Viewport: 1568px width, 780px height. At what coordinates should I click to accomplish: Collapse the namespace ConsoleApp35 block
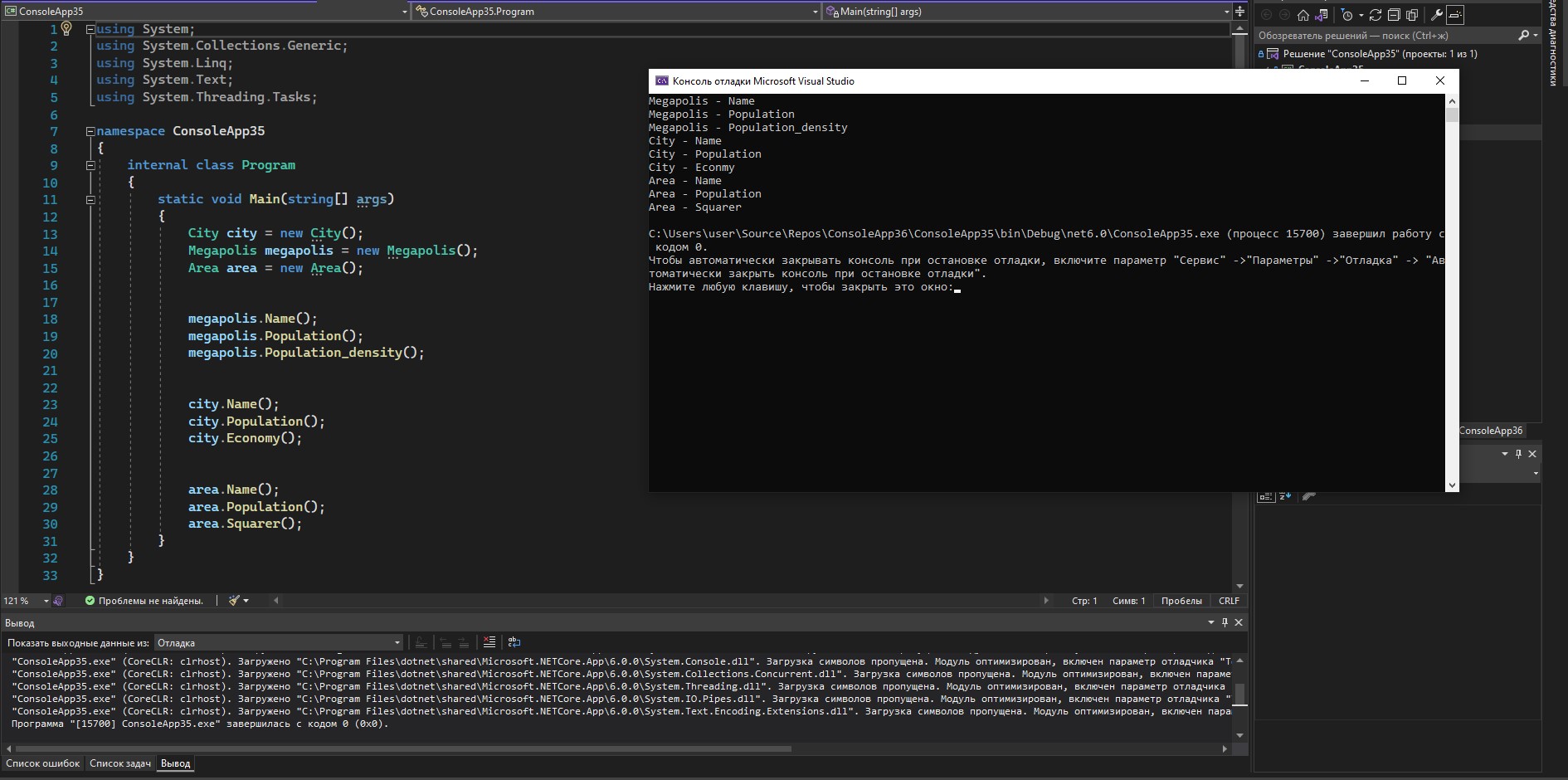[90, 131]
